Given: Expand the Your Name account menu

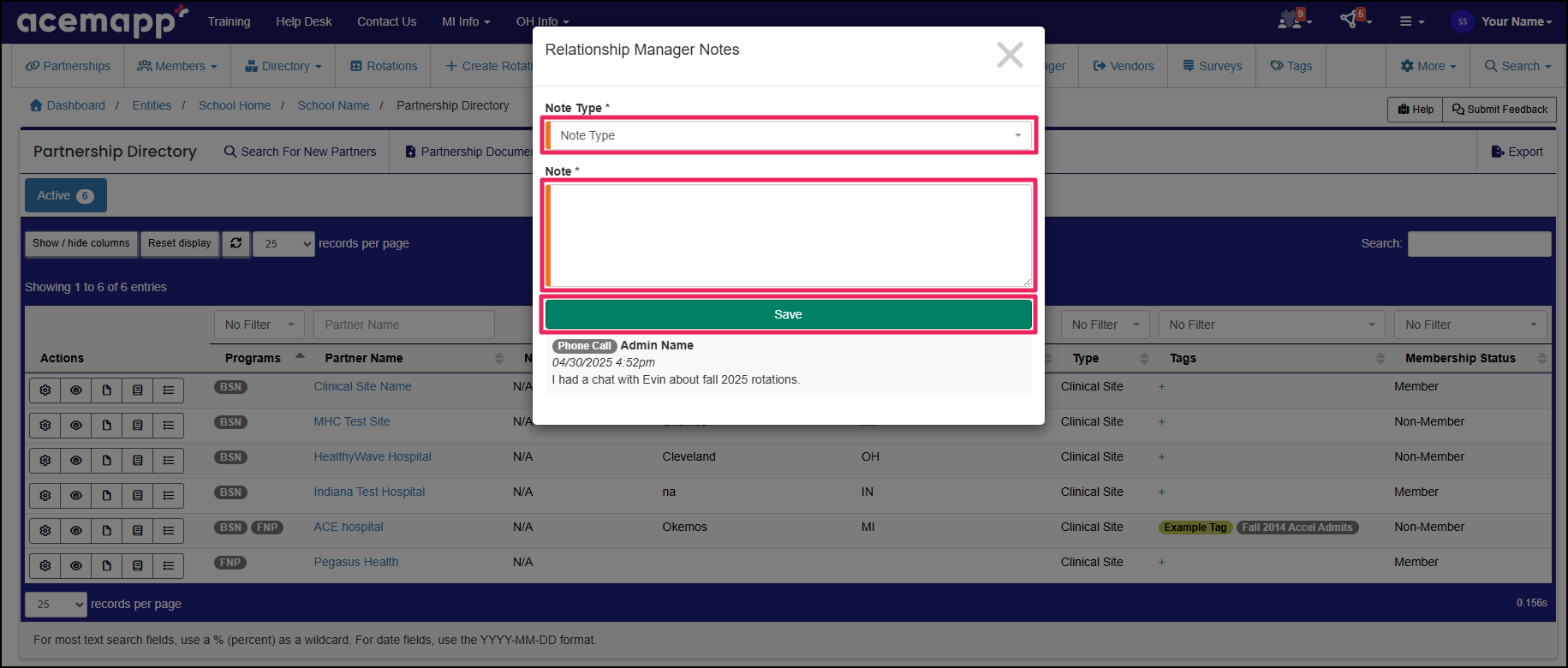Looking at the screenshot, I should 1517,21.
